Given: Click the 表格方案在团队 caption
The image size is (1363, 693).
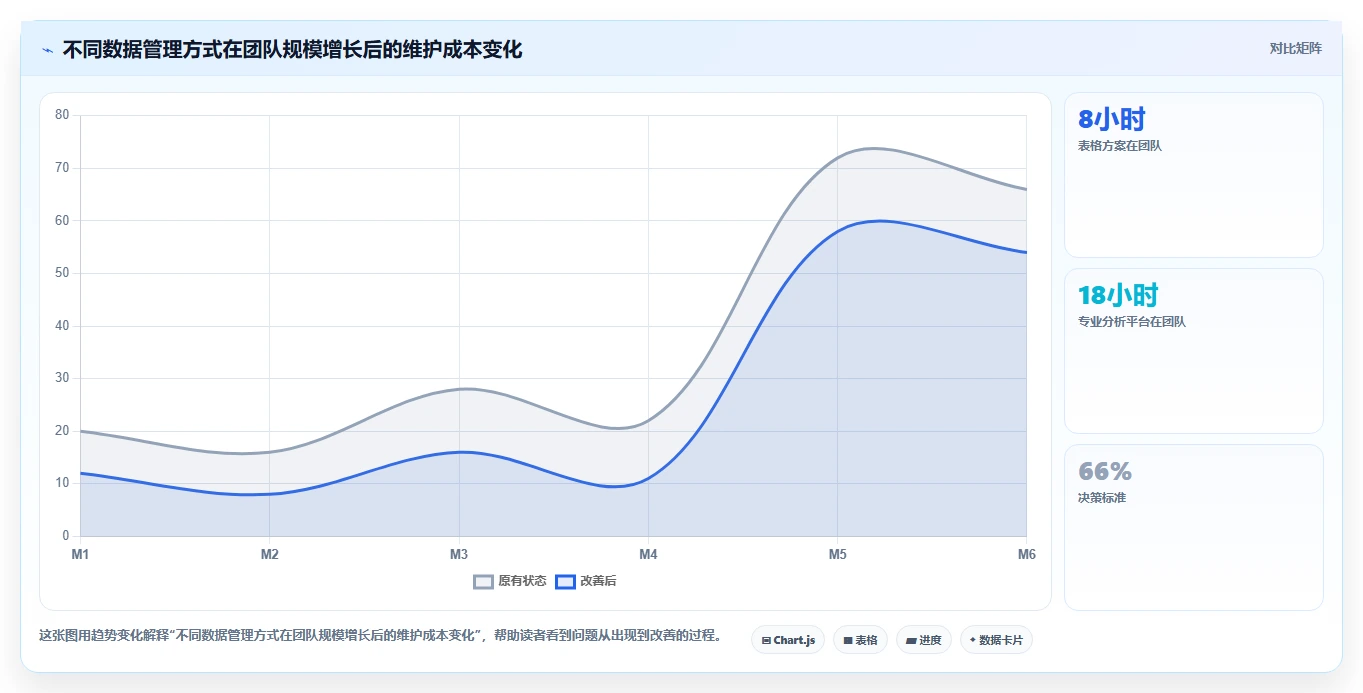Looking at the screenshot, I should click(1120, 146).
